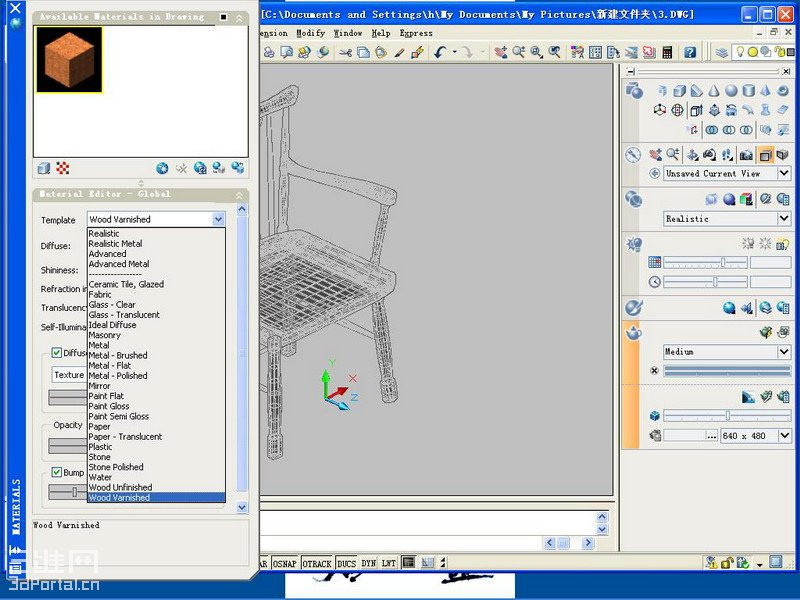Select the orange cube material thumbnail
The image size is (800, 600).
[69, 60]
